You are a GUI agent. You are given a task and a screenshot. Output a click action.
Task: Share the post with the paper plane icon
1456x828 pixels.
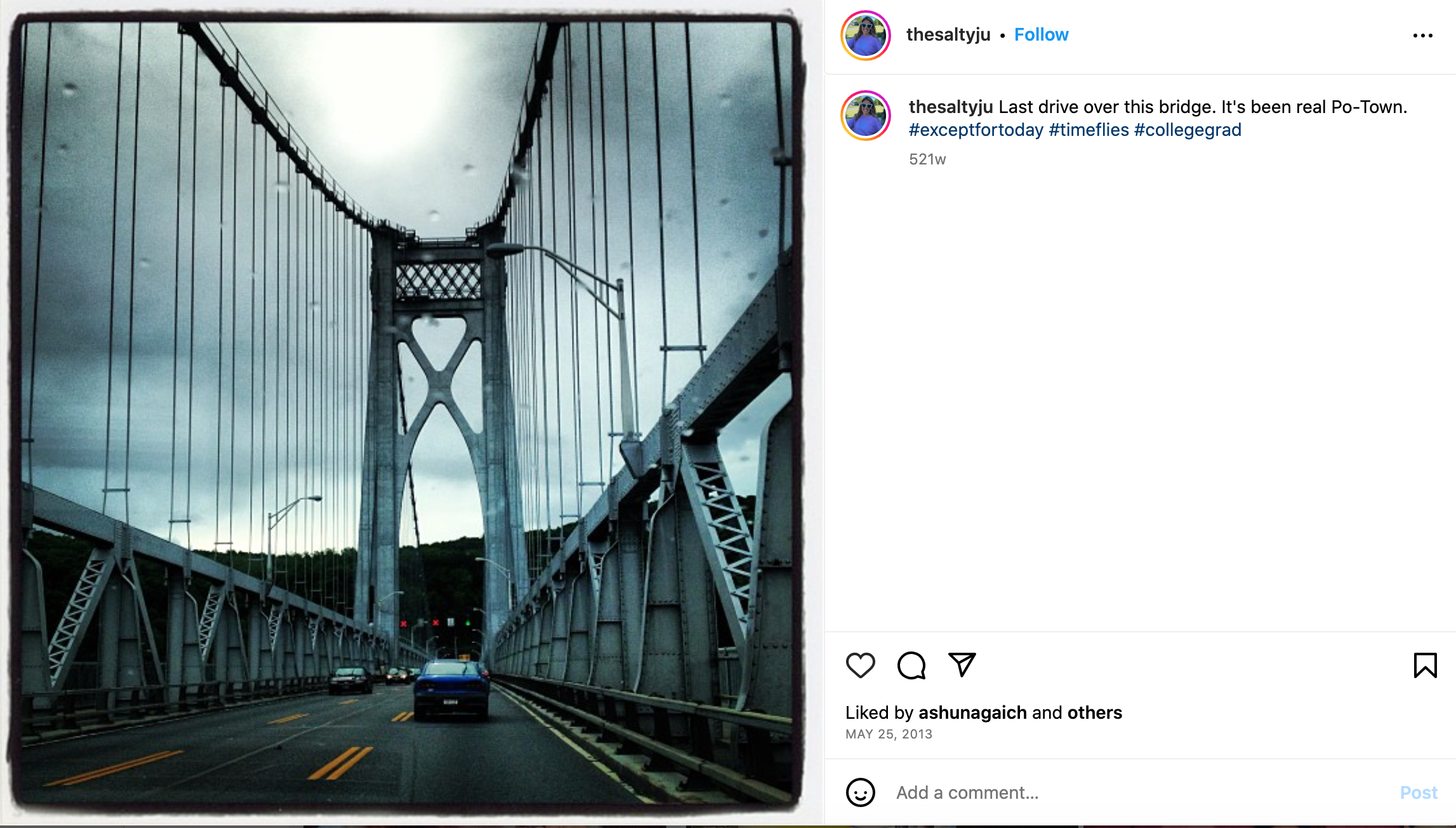(x=962, y=665)
